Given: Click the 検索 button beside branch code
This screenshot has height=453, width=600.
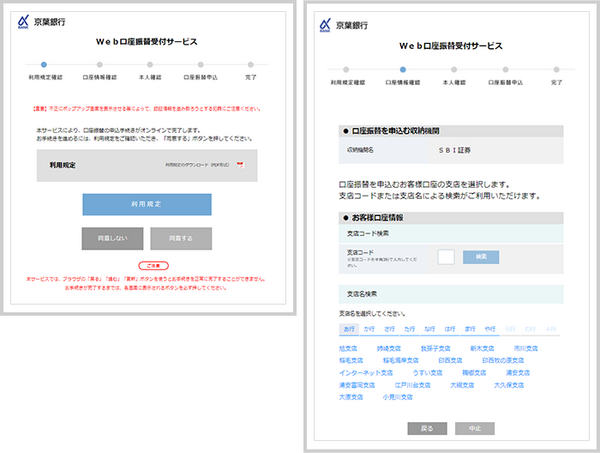Looking at the screenshot, I should click(481, 257).
